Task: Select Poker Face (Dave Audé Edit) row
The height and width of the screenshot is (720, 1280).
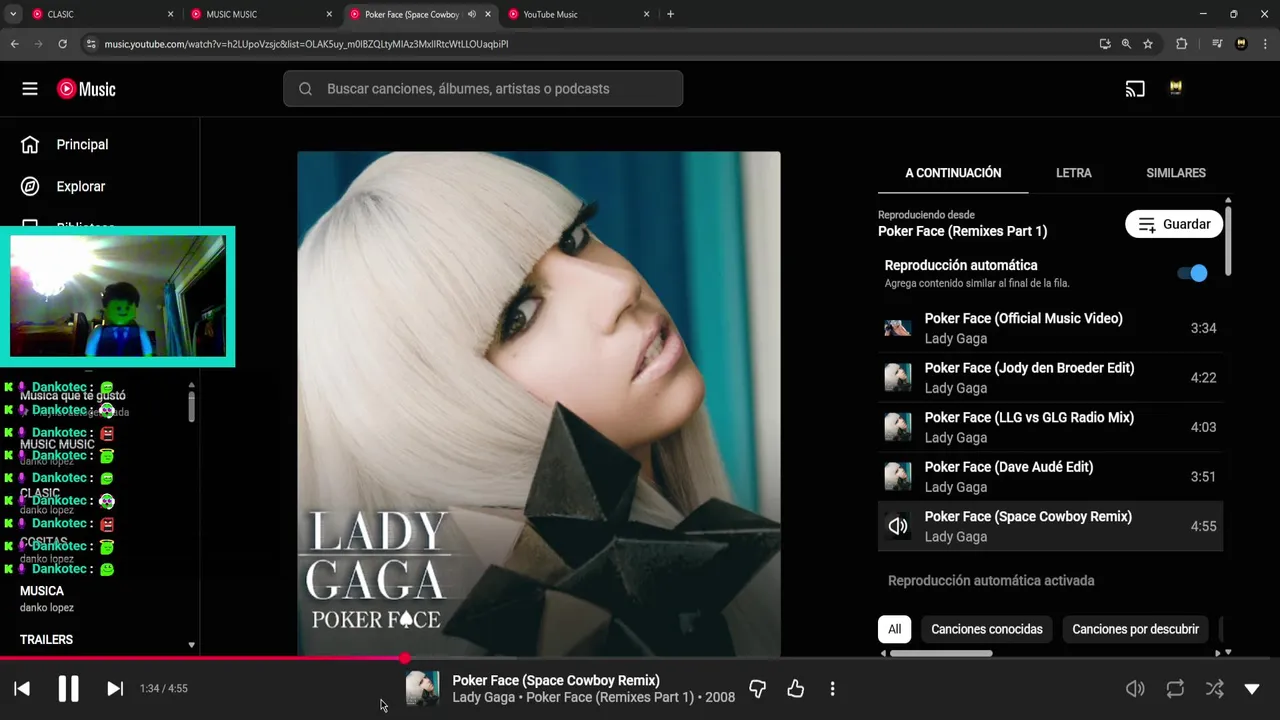Action: (1050, 477)
